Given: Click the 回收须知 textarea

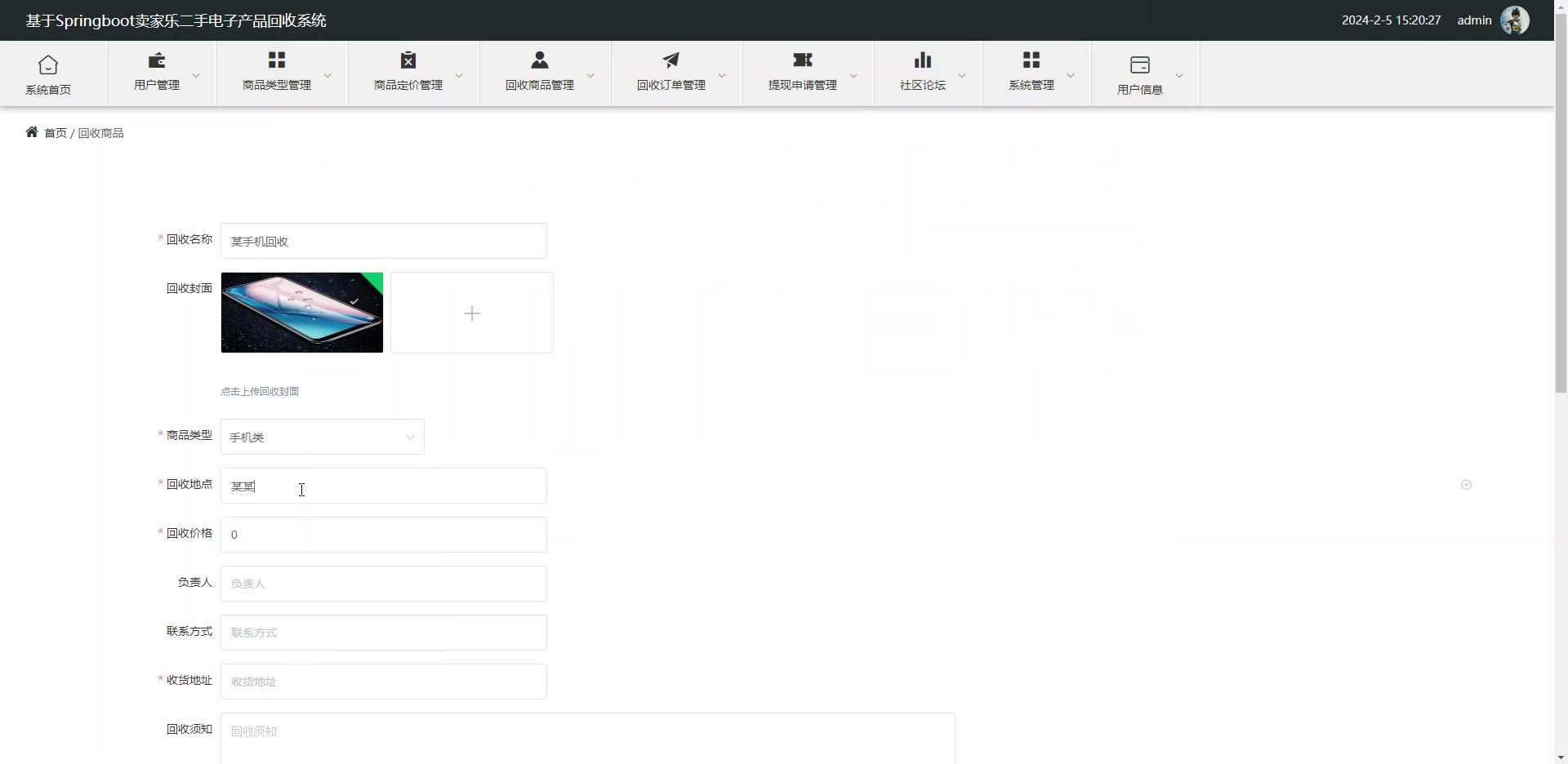Looking at the screenshot, I should click(588, 739).
